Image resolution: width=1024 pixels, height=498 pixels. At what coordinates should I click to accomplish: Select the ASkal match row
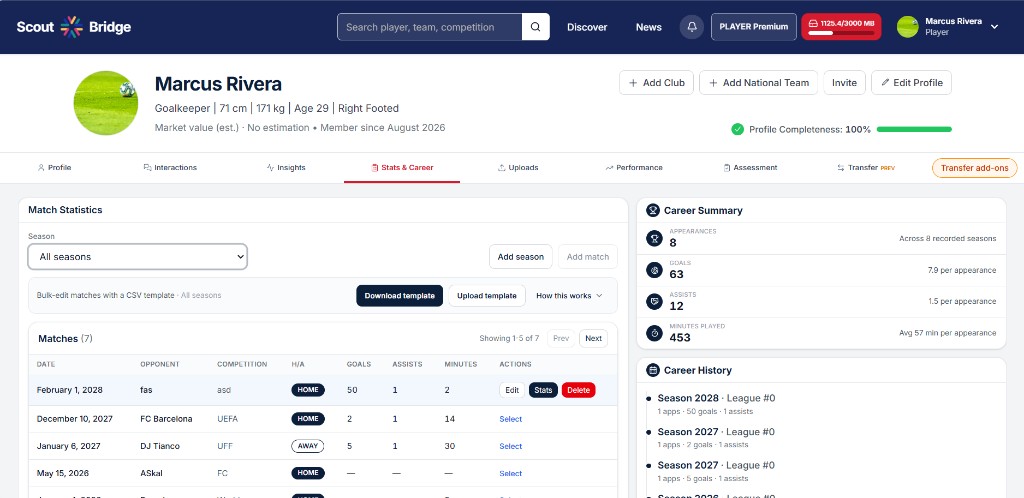pos(511,474)
